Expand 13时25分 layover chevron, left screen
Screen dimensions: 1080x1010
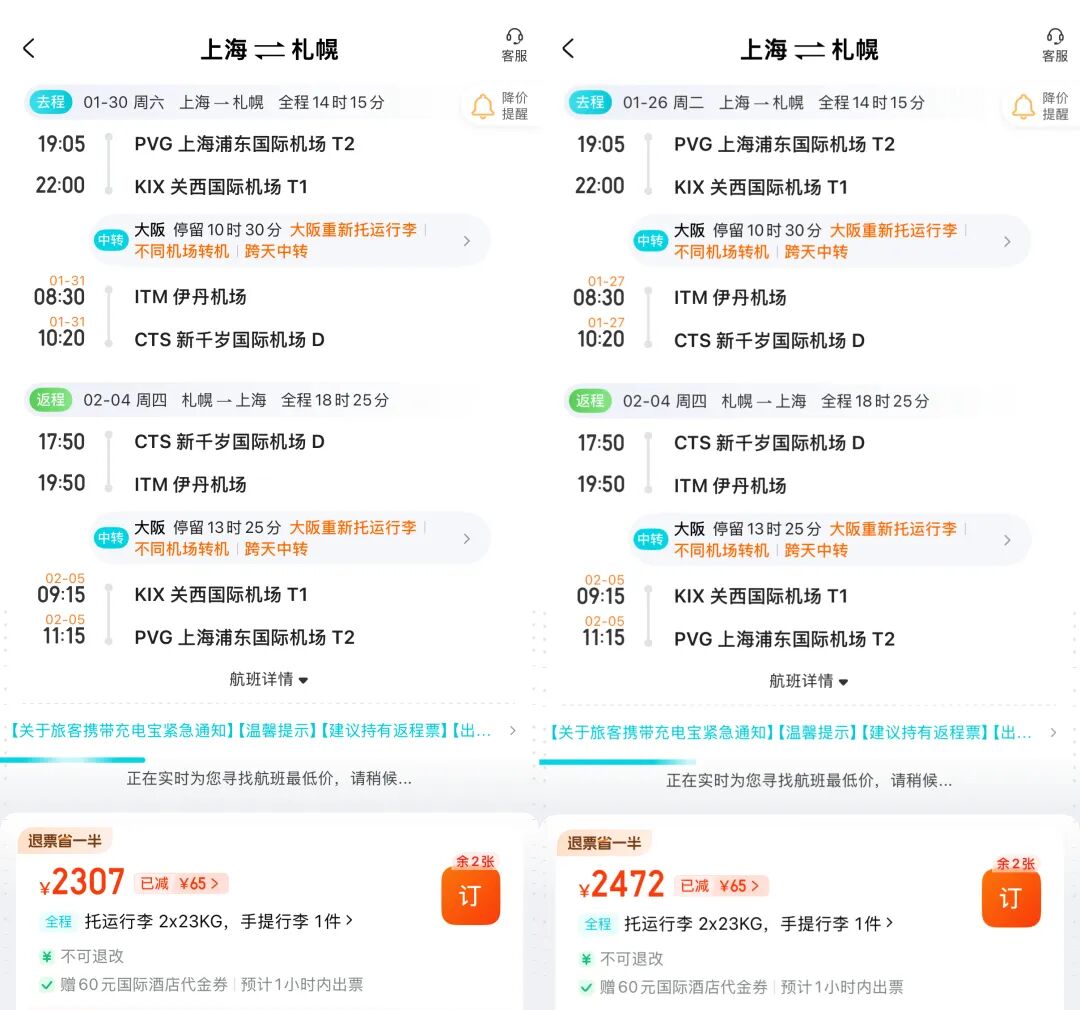click(466, 538)
